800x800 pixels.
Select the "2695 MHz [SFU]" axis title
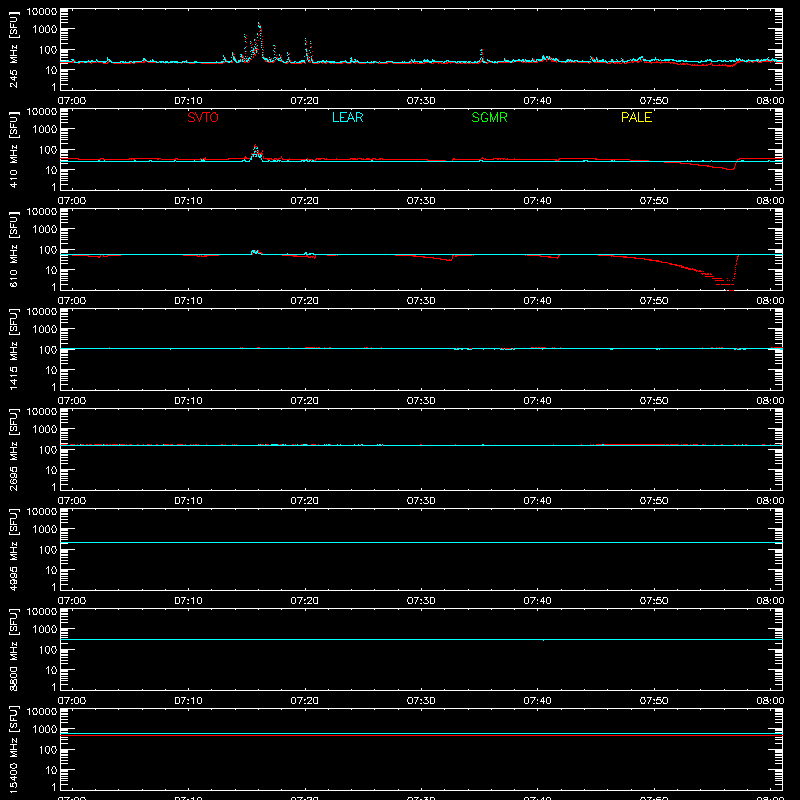(x=13, y=449)
